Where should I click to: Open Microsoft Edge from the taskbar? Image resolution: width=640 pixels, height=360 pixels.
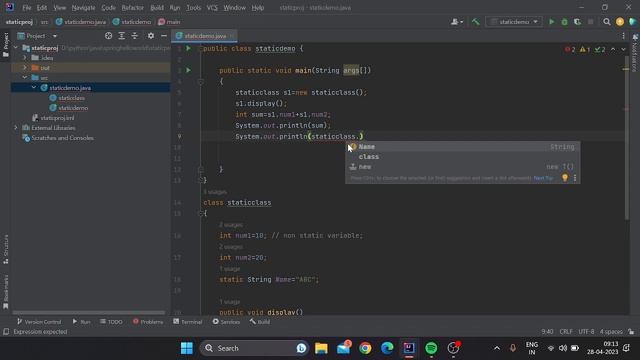click(x=387, y=348)
